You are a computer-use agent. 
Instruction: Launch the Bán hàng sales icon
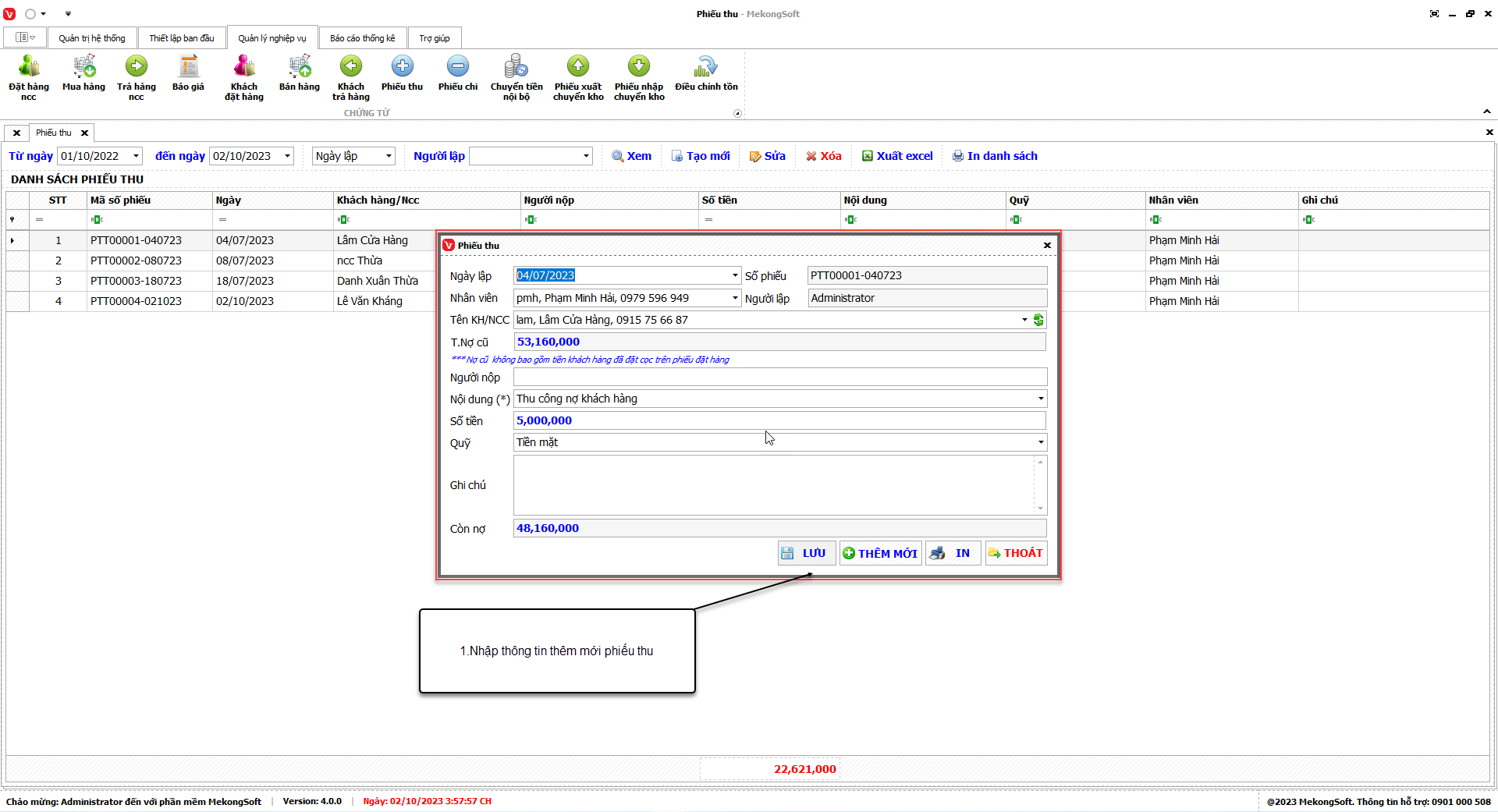point(300,73)
